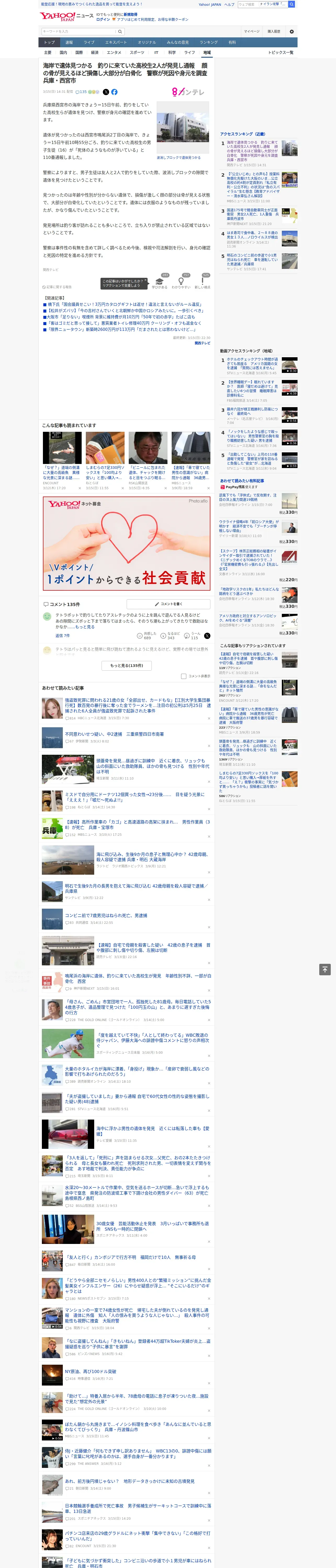Click the マイページ link
The image size is (336, 1568).
tap(252, 32)
